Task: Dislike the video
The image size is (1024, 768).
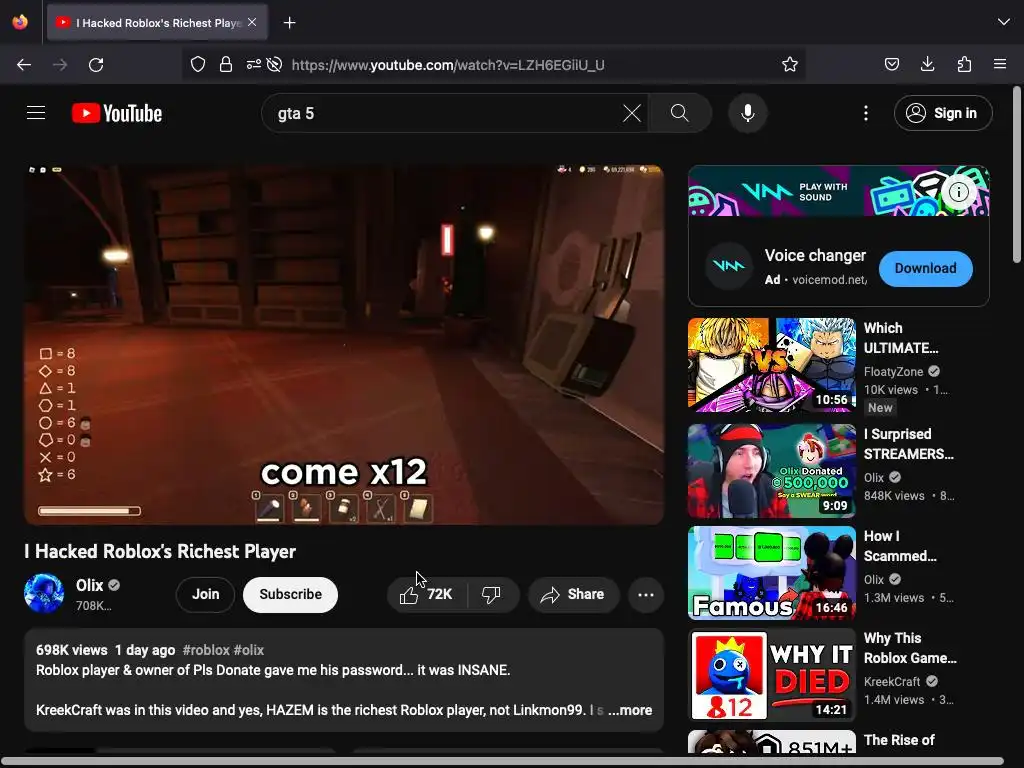Action: click(x=492, y=594)
